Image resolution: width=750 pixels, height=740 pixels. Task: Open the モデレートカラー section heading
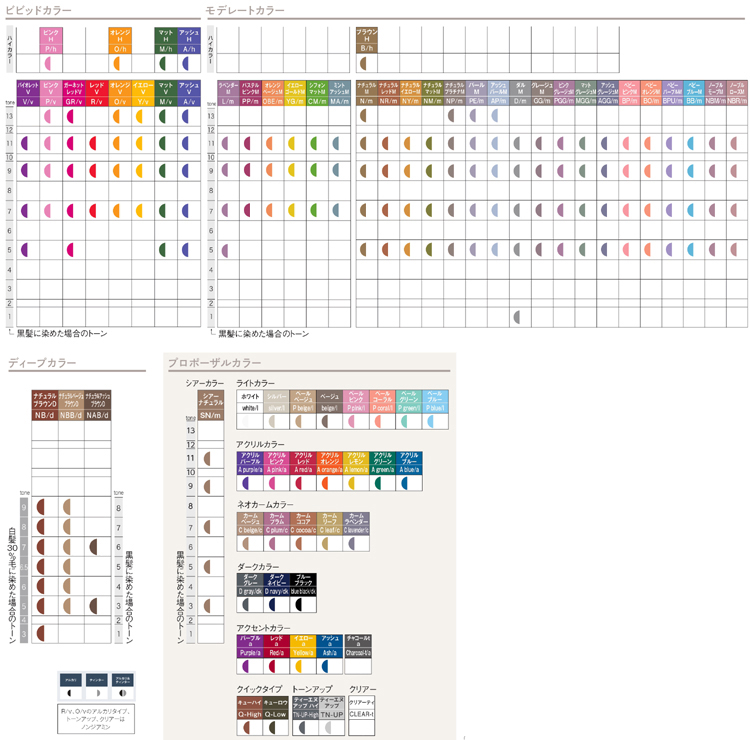pyautogui.click(x=245, y=10)
